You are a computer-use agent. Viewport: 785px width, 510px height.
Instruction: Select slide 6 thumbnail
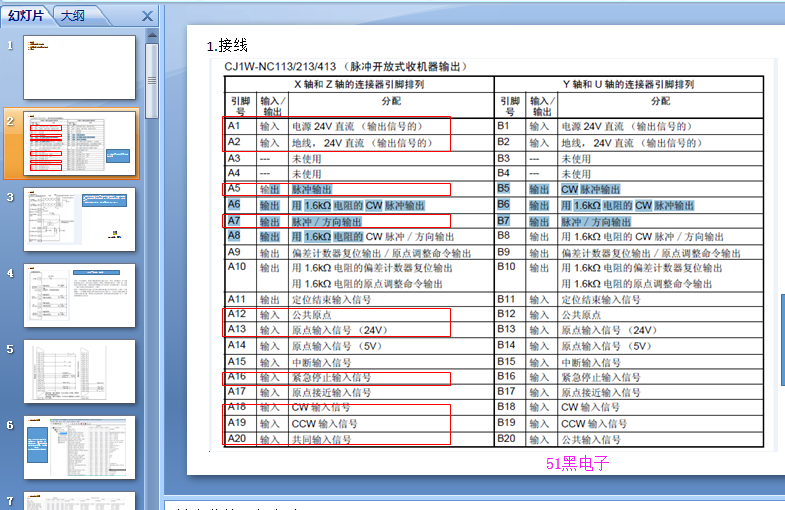pyautogui.click(x=79, y=447)
